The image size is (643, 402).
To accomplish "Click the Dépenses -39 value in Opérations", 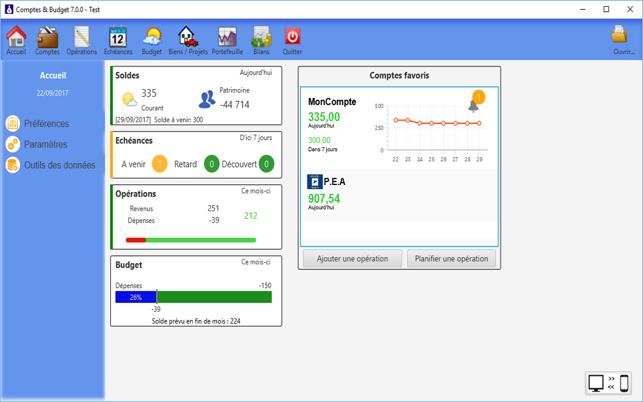I will pyautogui.click(x=214, y=220).
